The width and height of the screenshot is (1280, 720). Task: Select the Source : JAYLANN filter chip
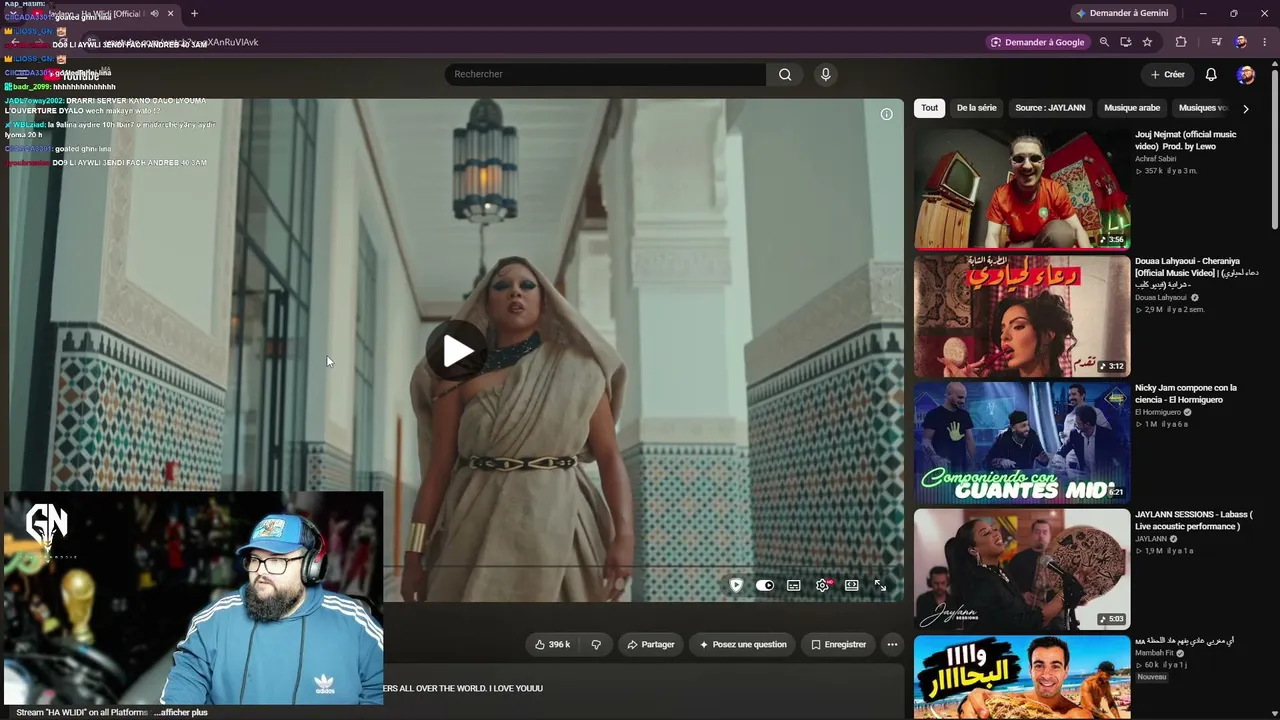click(x=1050, y=108)
